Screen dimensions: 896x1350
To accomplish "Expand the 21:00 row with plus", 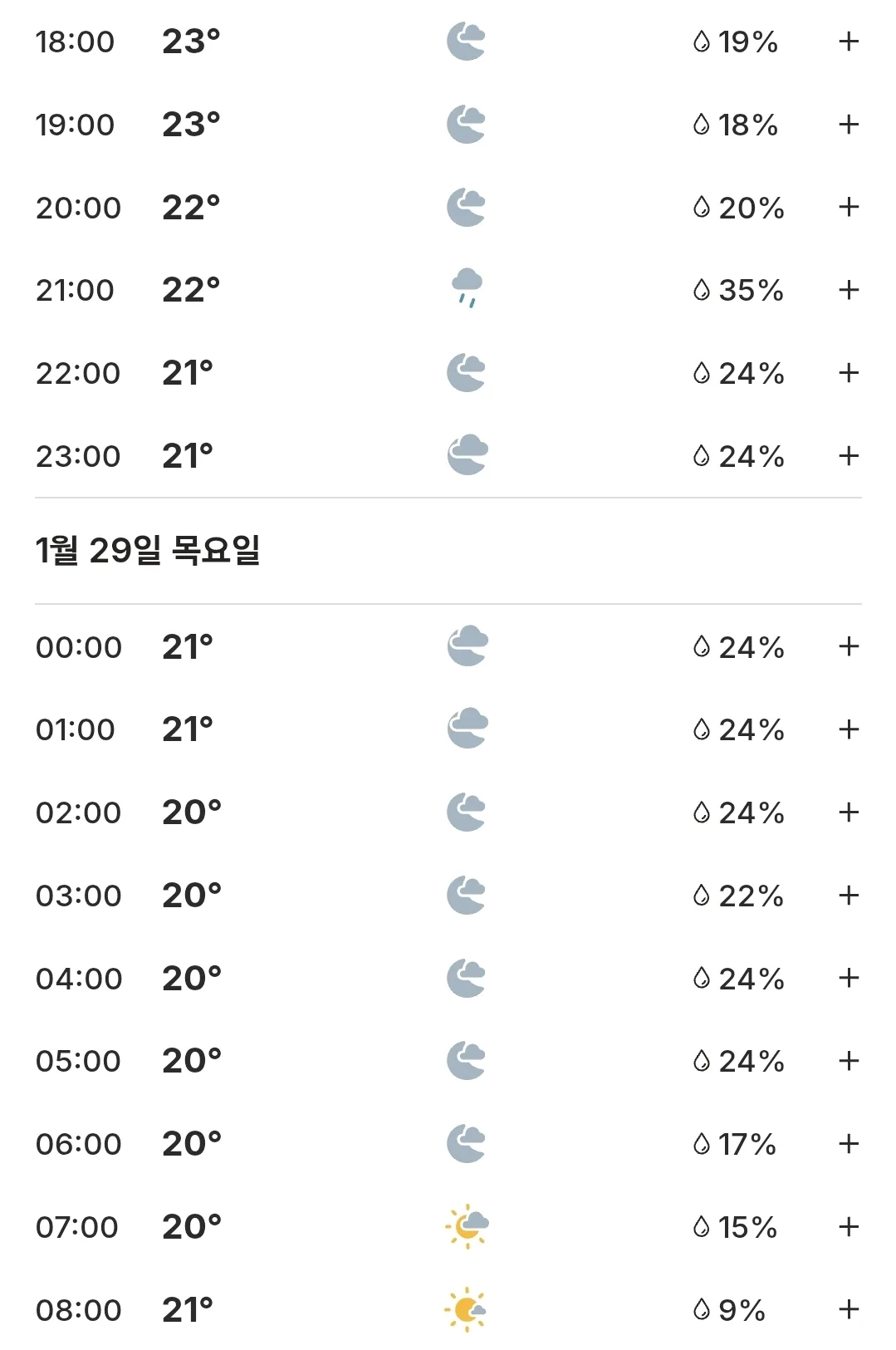I will click(x=849, y=290).
